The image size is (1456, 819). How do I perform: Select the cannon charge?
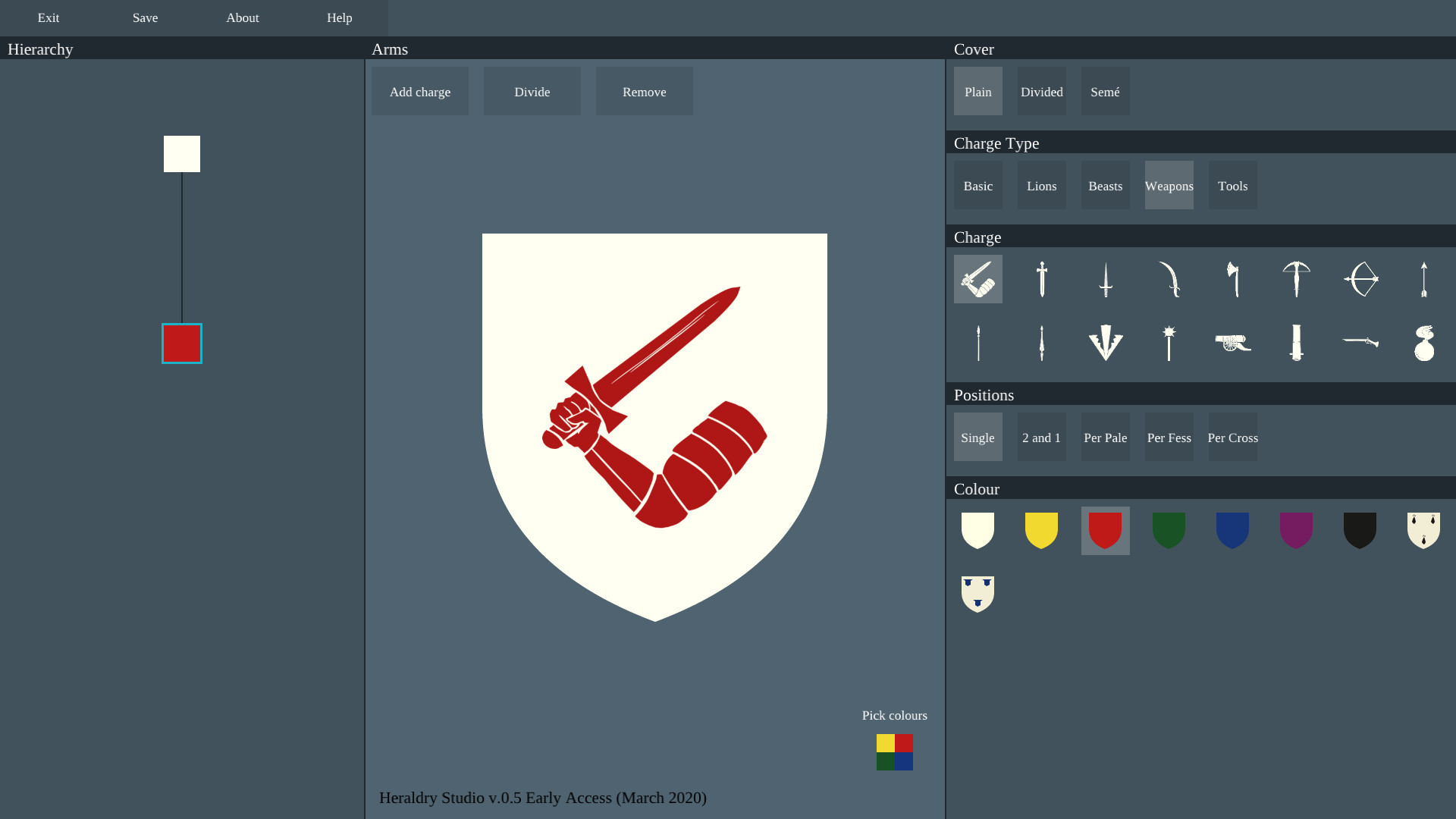tap(1233, 343)
